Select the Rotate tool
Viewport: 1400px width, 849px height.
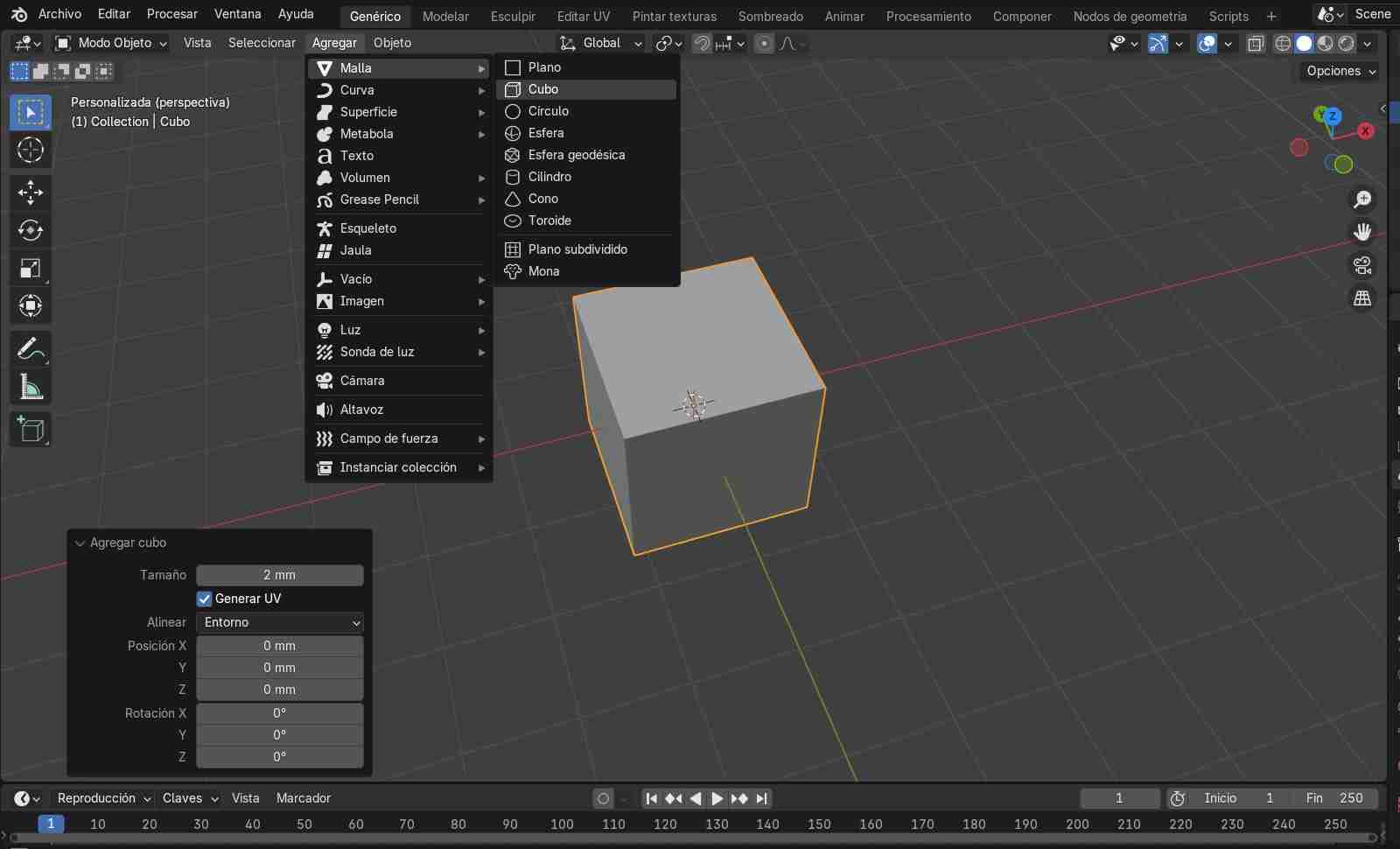click(31, 231)
